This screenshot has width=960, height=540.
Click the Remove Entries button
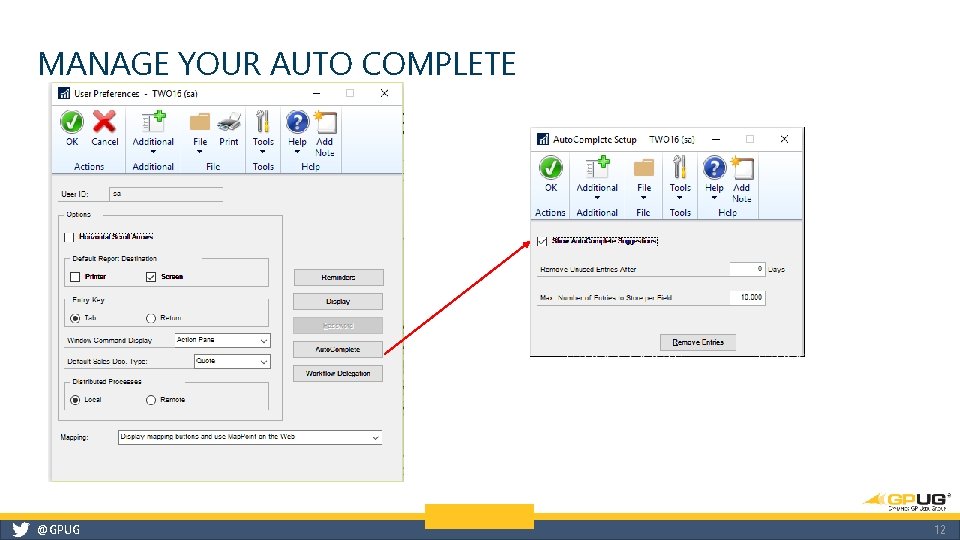(698, 342)
